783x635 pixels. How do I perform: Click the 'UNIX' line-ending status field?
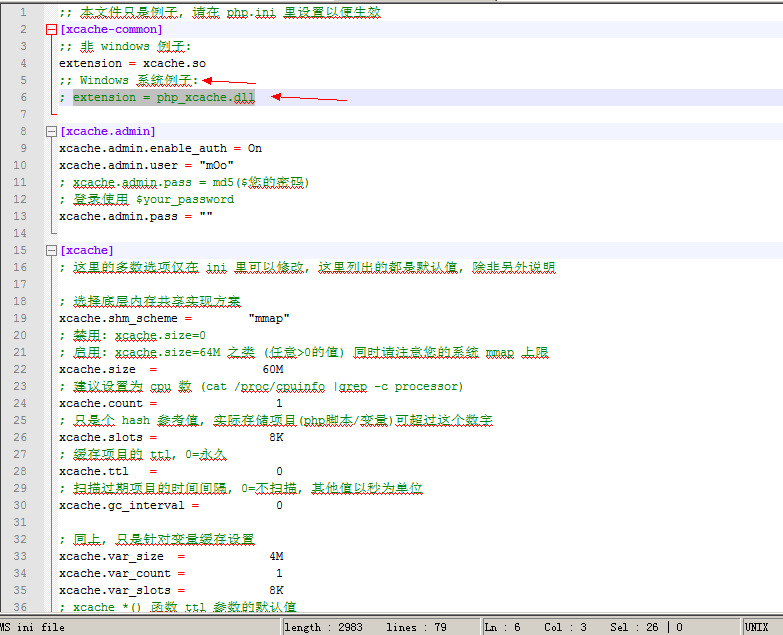click(x=756, y=627)
